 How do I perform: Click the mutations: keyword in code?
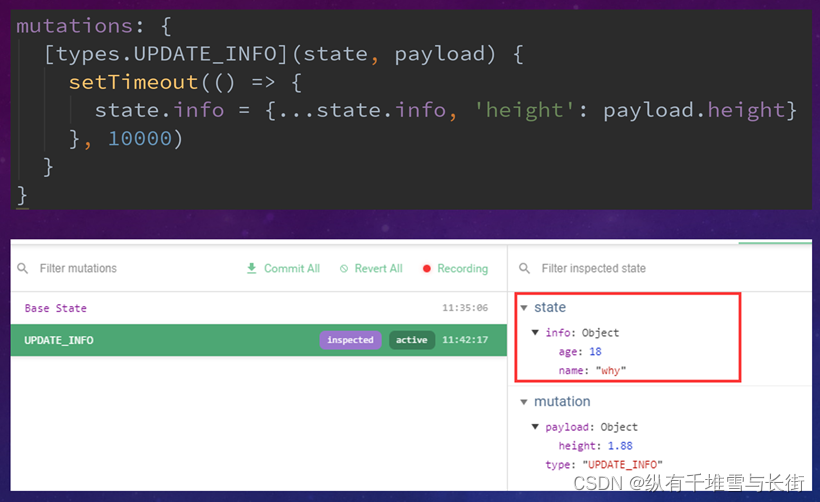(80, 26)
